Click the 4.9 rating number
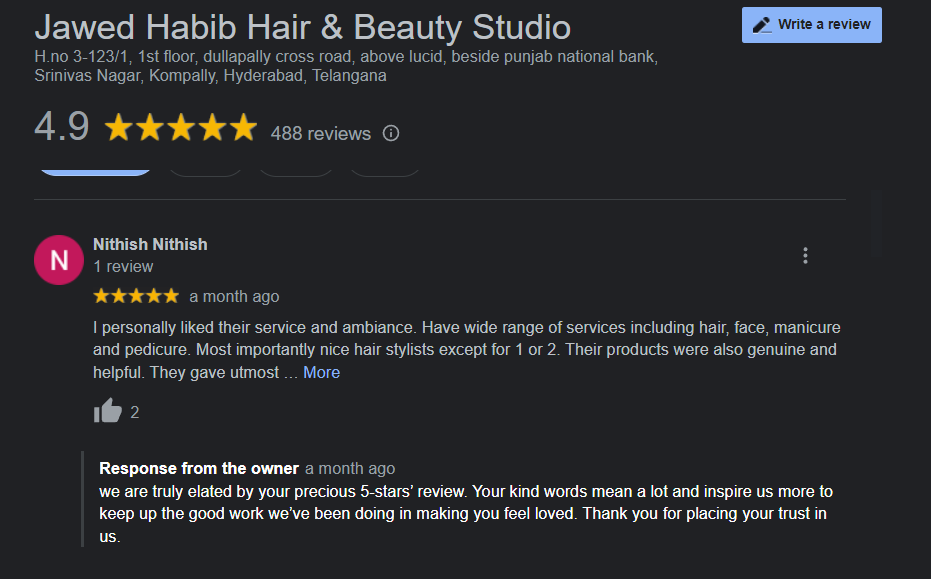This screenshot has width=931, height=579. [x=61, y=128]
